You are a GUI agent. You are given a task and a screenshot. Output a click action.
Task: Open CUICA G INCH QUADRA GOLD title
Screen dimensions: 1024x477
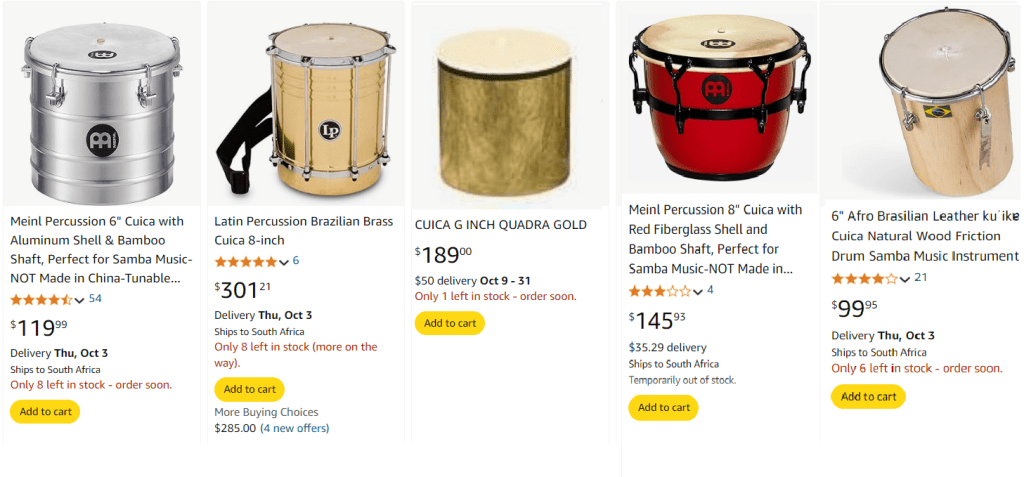501,224
